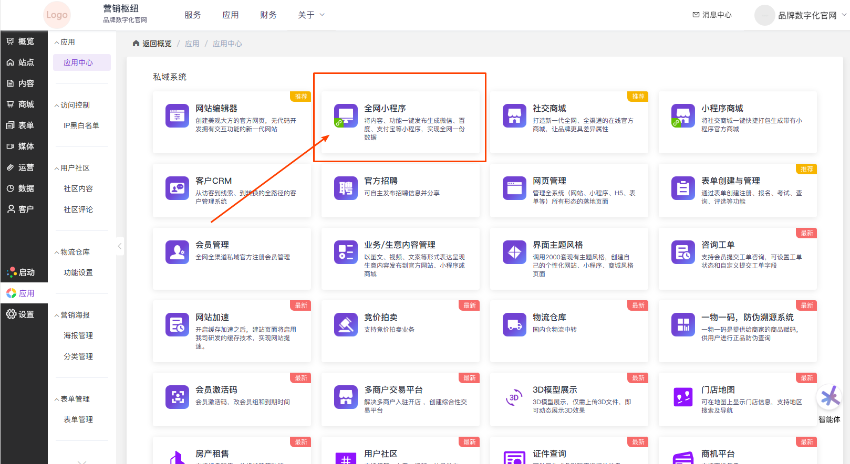Open the 服务 top menu

(x=193, y=15)
